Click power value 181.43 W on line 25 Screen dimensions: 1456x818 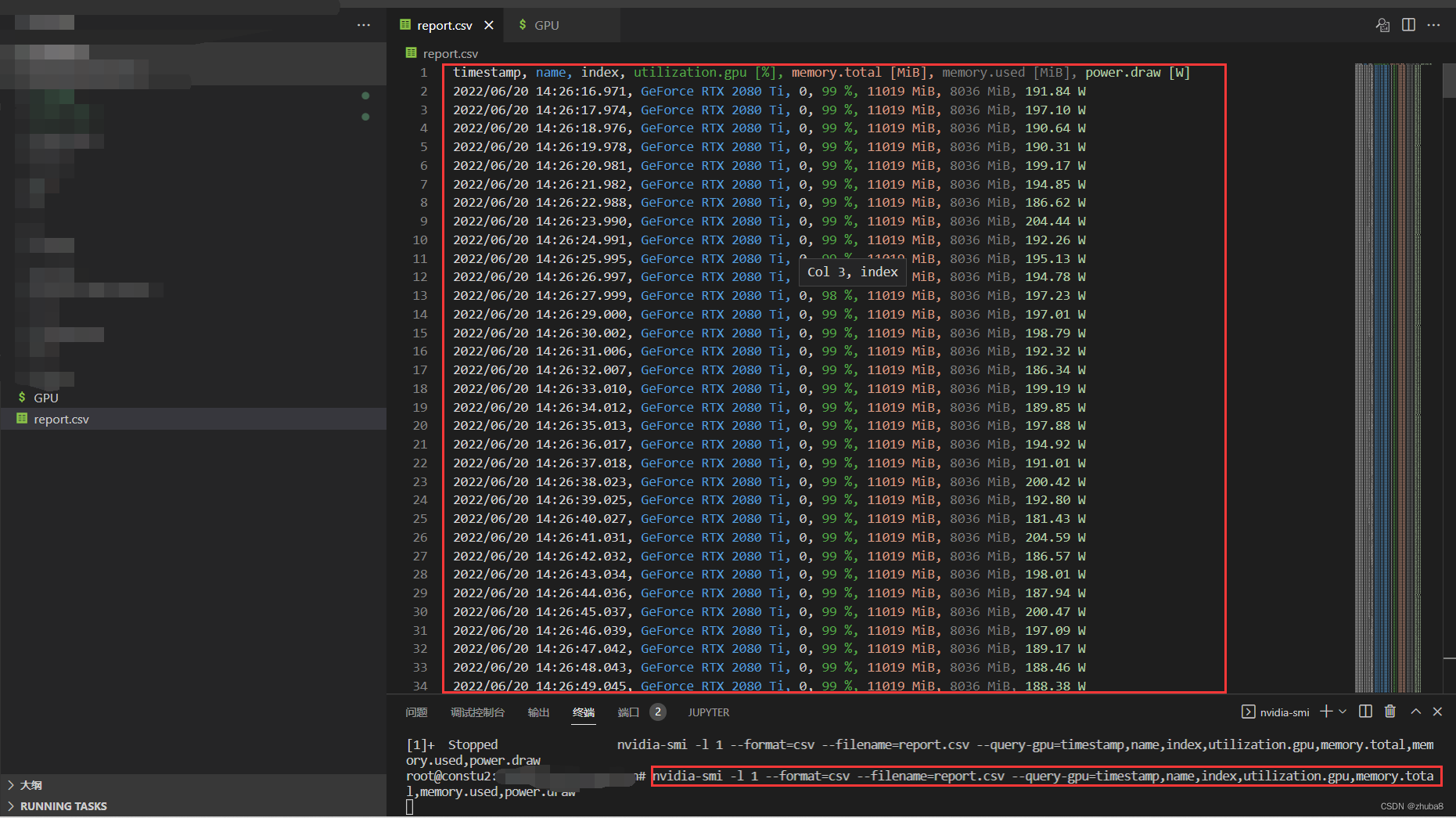tap(1055, 519)
